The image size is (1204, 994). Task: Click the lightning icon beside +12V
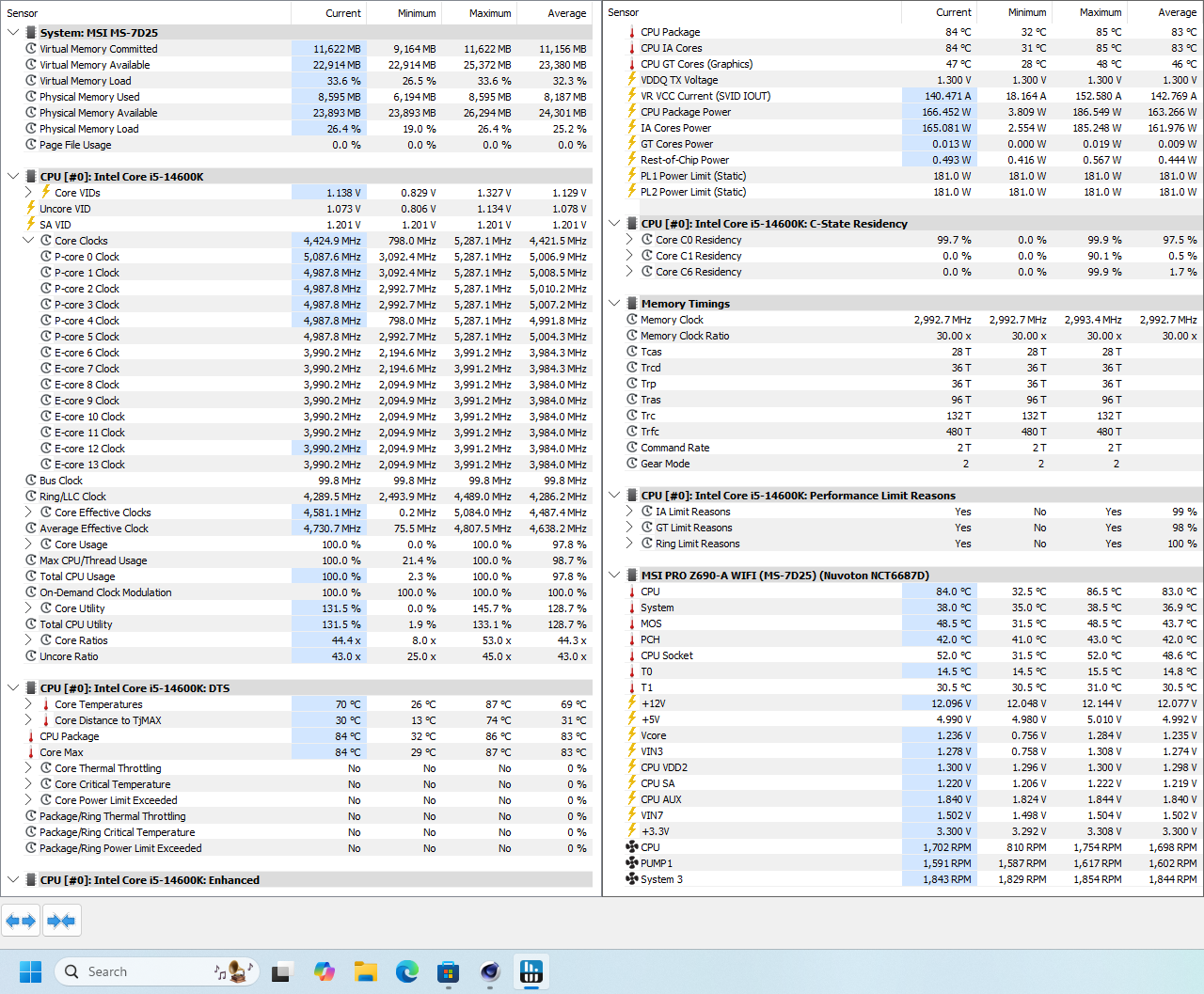click(632, 703)
